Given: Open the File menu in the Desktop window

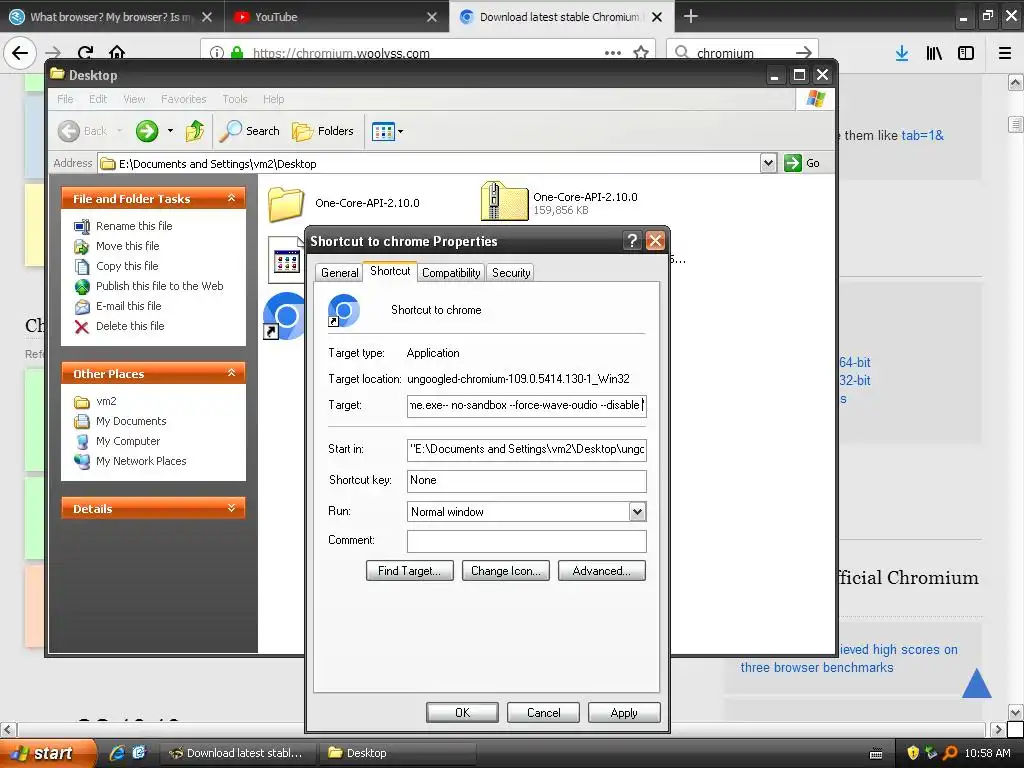Looking at the screenshot, I should tap(65, 99).
